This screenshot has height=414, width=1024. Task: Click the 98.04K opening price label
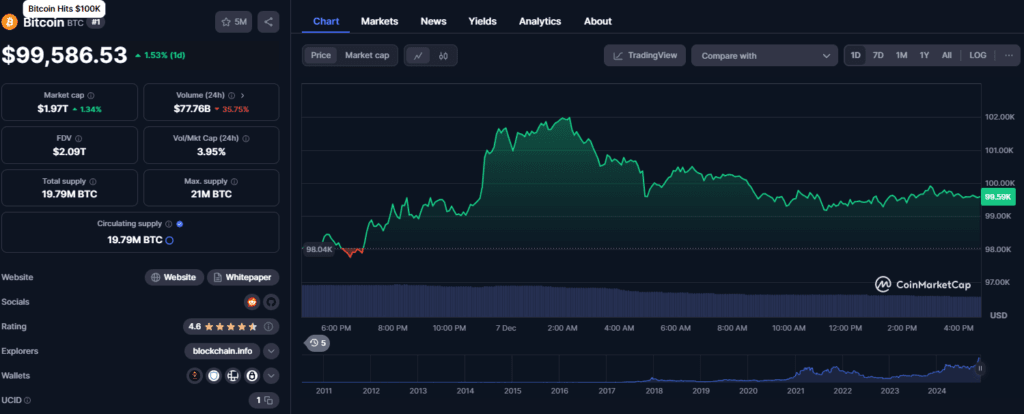318,249
